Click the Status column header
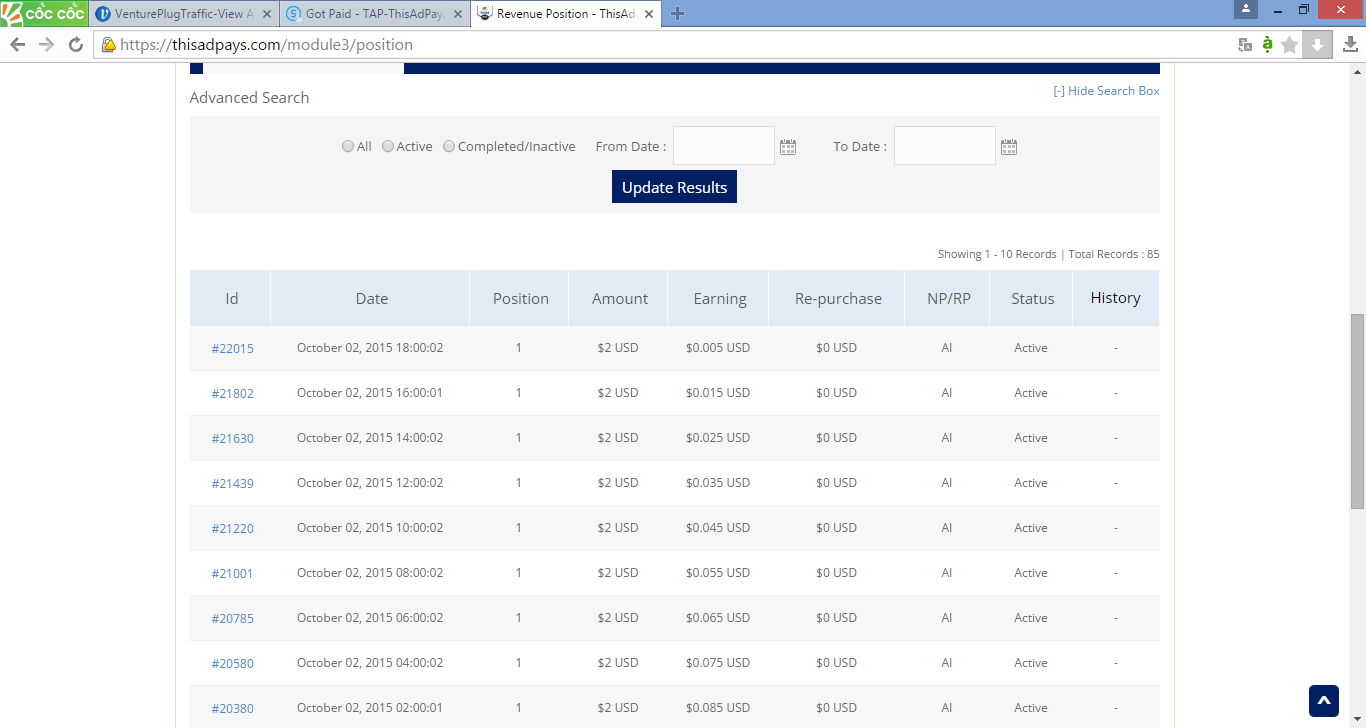Screen dimensions: 1366x728 click(x=1032, y=298)
